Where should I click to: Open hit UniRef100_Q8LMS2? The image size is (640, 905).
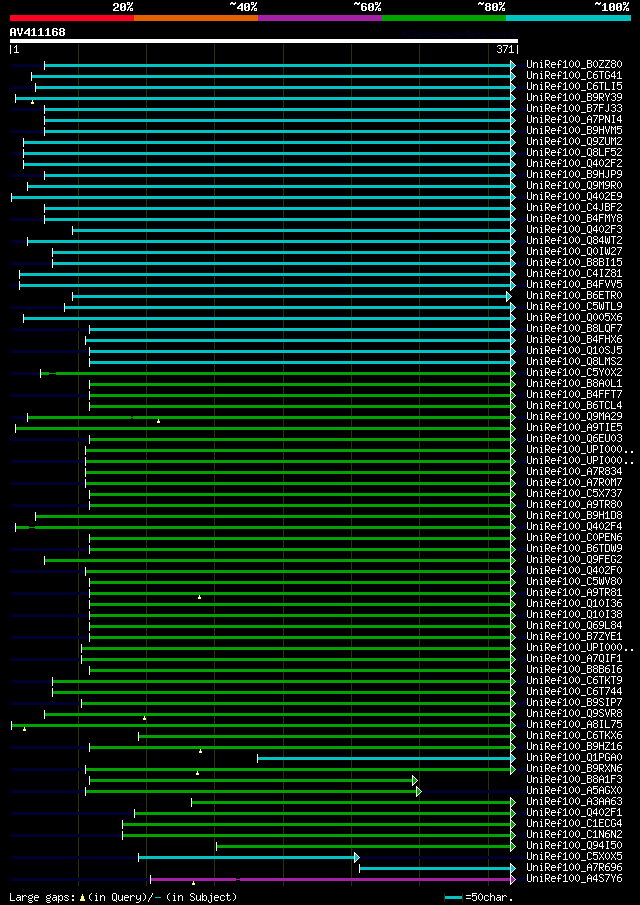pyautogui.click(x=574, y=362)
